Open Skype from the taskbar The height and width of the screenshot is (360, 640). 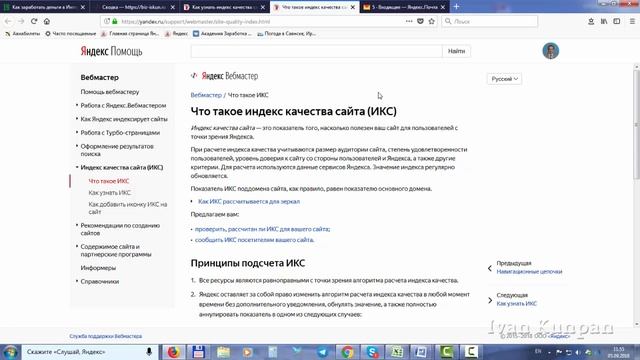372,352
